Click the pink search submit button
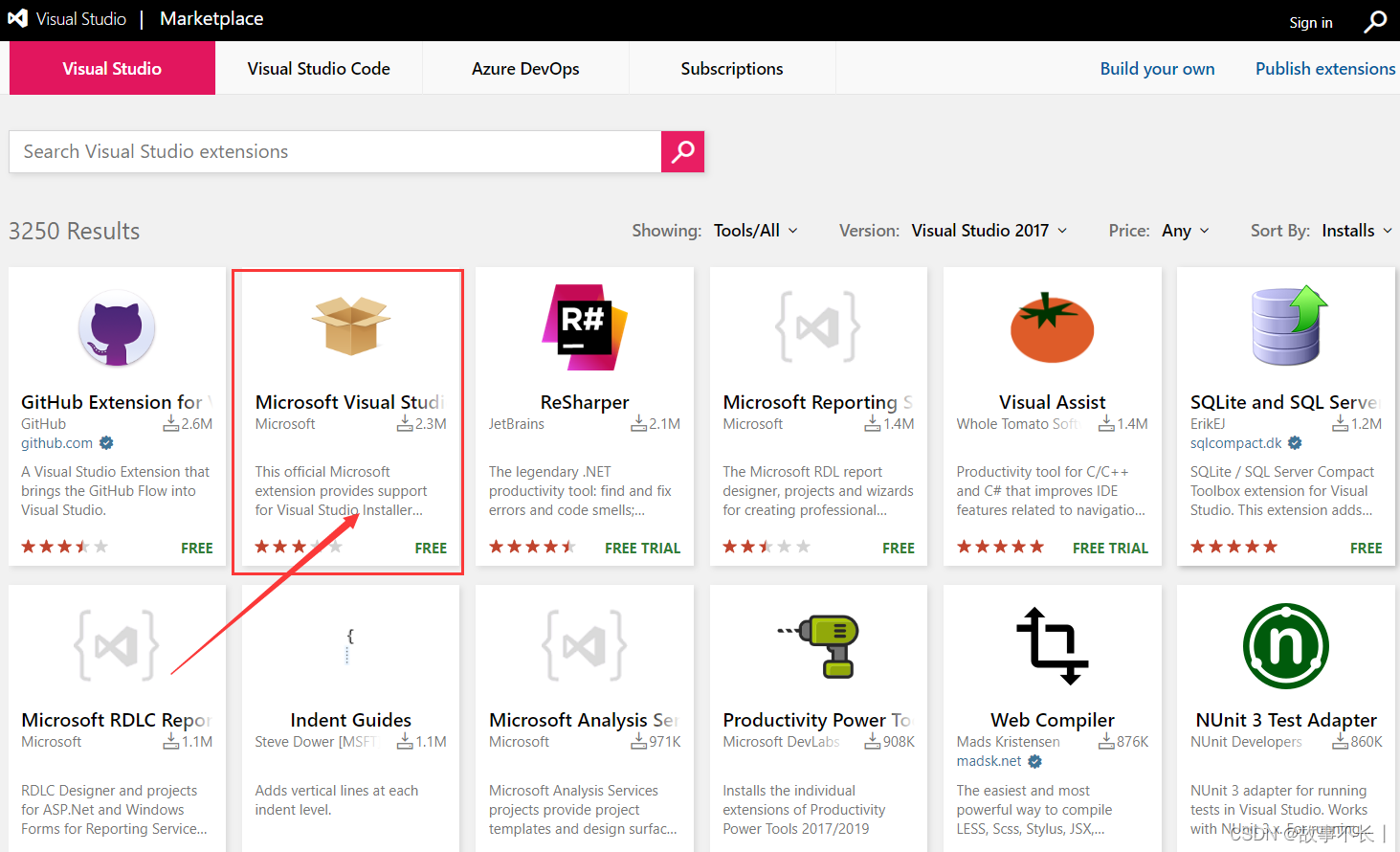1400x852 pixels. point(682,151)
